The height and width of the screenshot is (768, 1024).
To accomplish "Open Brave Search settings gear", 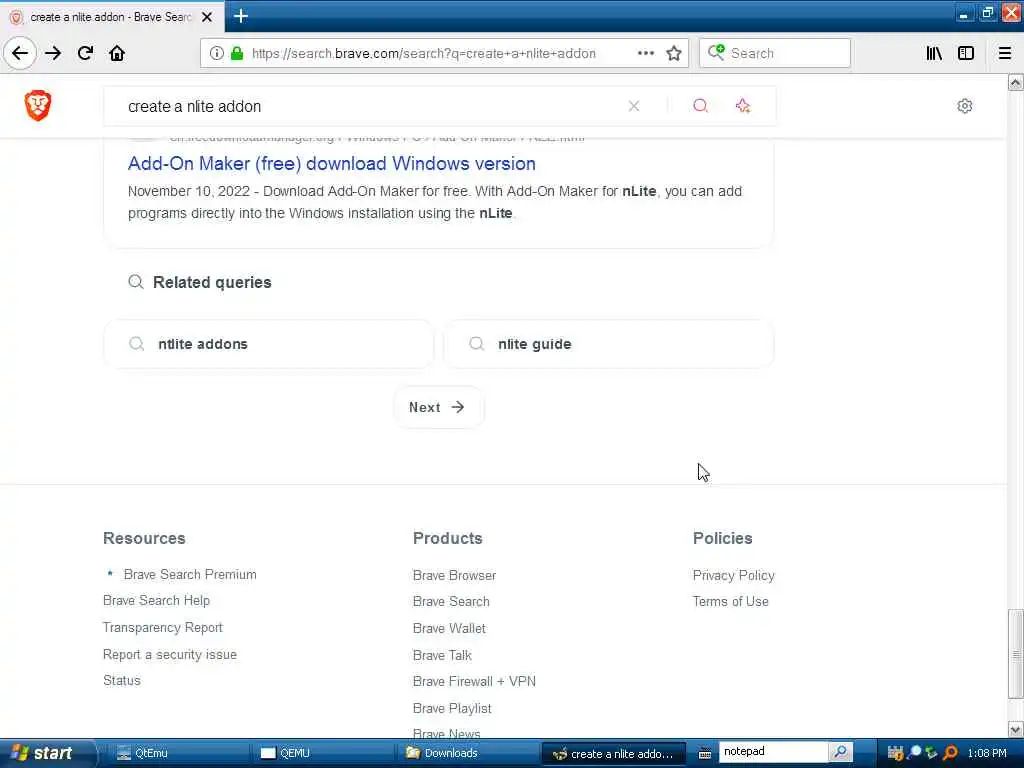I will pos(965,106).
